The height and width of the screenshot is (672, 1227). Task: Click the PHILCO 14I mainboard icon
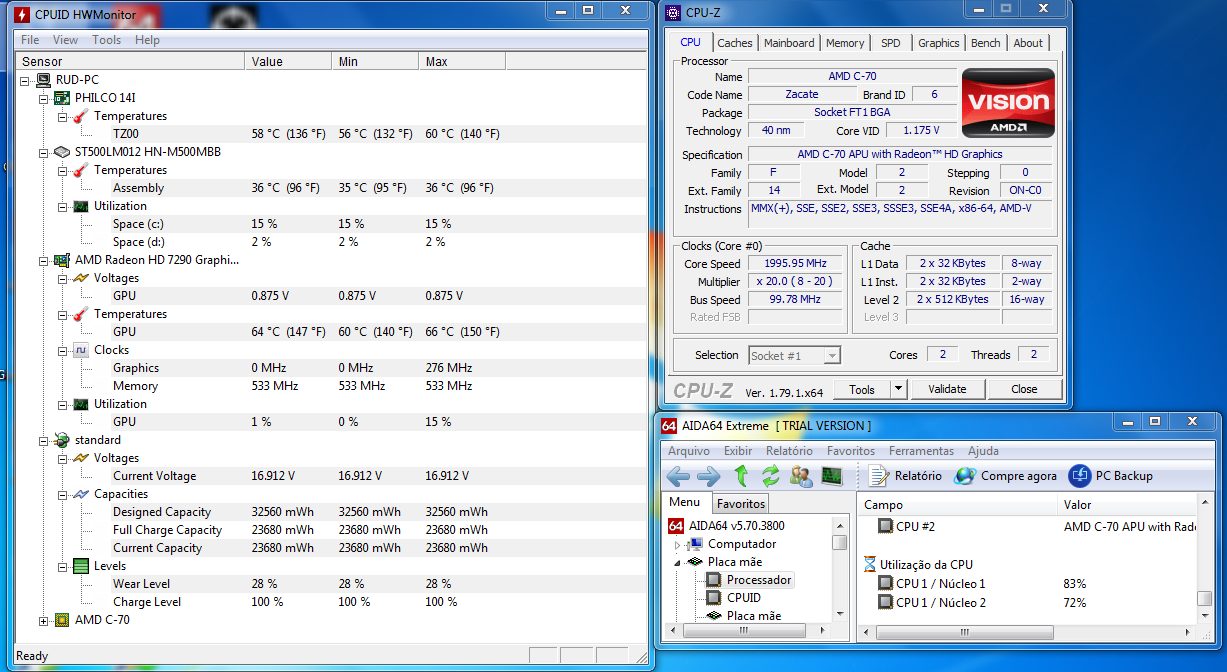[62, 98]
